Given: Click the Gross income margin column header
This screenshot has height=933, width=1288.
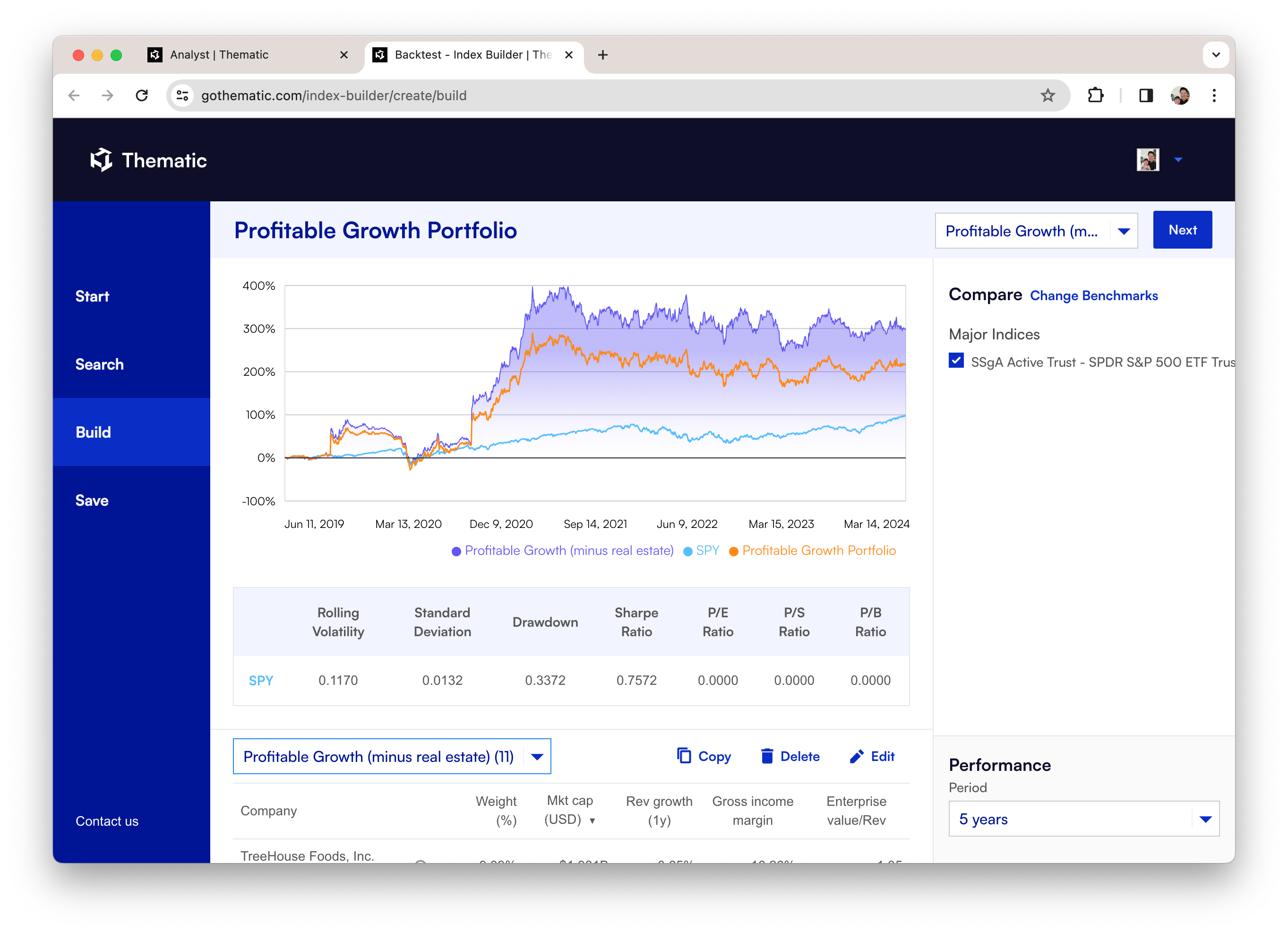Looking at the screenshot, I should tap(753, 810).
